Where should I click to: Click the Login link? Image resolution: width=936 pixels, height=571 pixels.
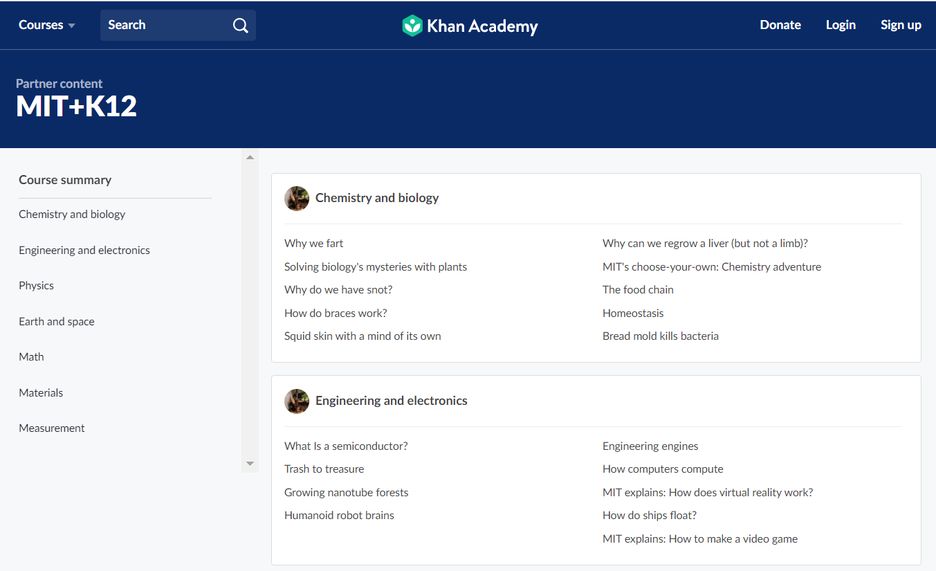click(840, 25)
